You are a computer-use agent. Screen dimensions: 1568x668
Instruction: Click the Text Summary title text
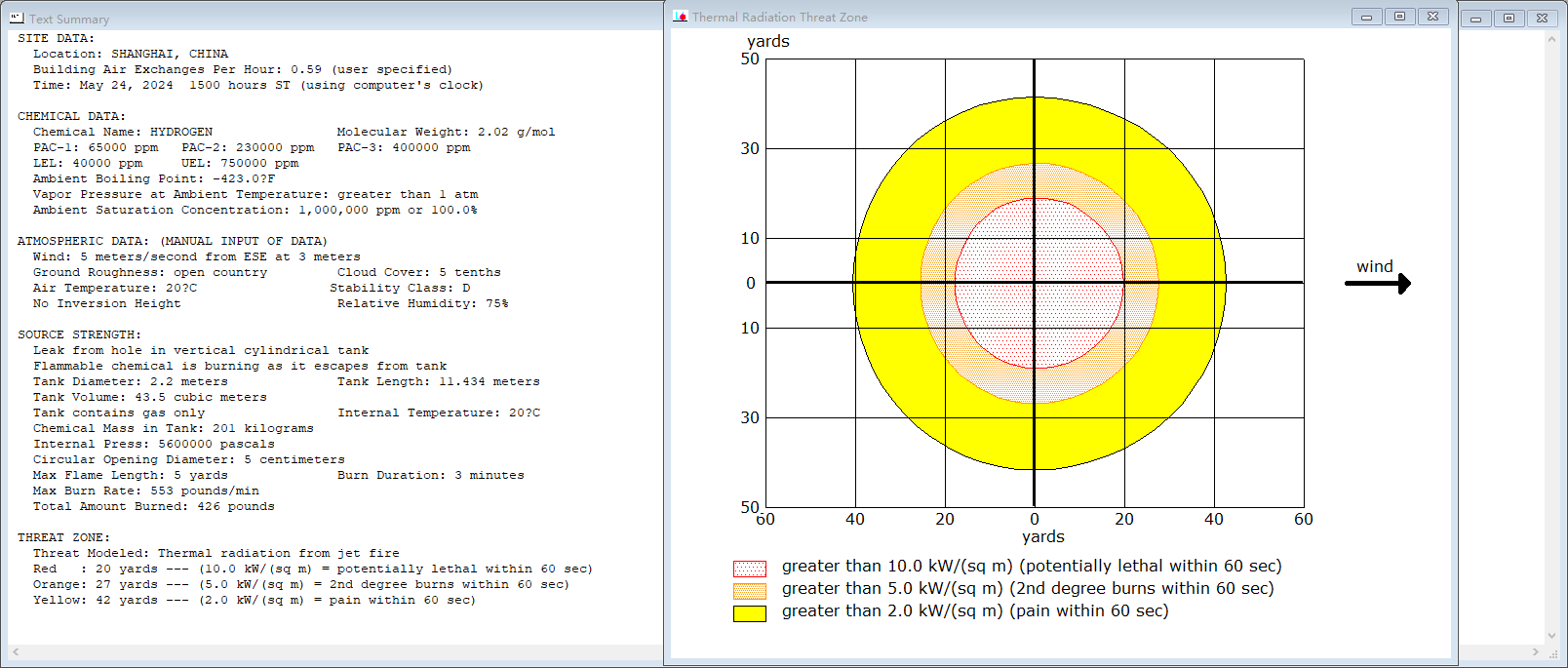(69, 19)
